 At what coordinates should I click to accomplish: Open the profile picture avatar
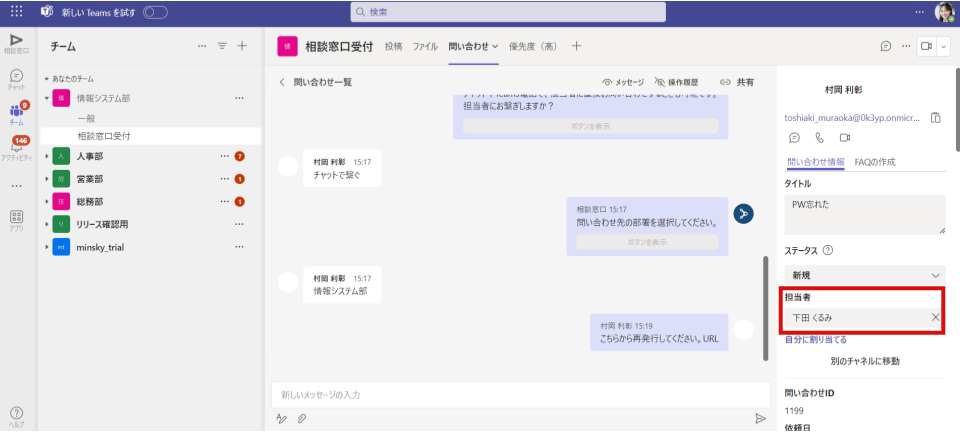point(943,12)
